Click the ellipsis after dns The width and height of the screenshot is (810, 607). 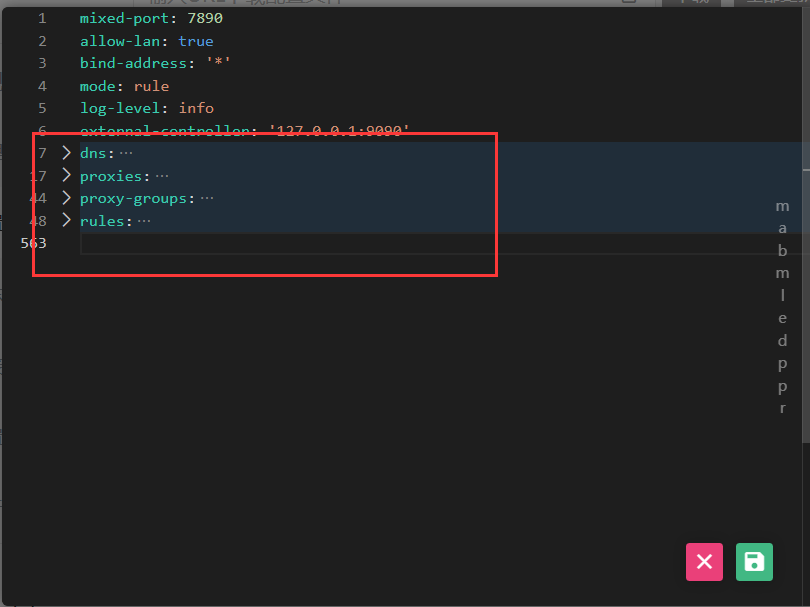126,153
